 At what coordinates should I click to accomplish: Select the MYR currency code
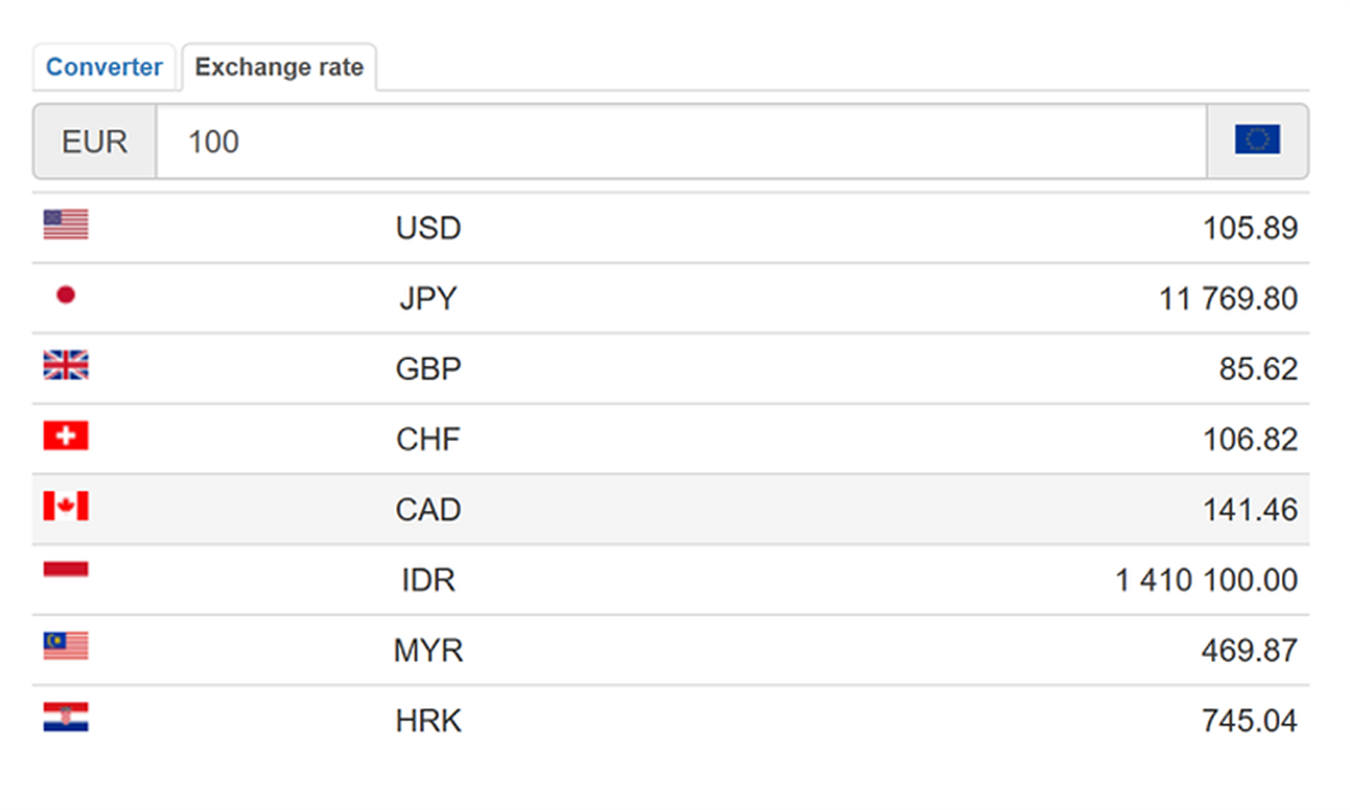coord(428,651)
